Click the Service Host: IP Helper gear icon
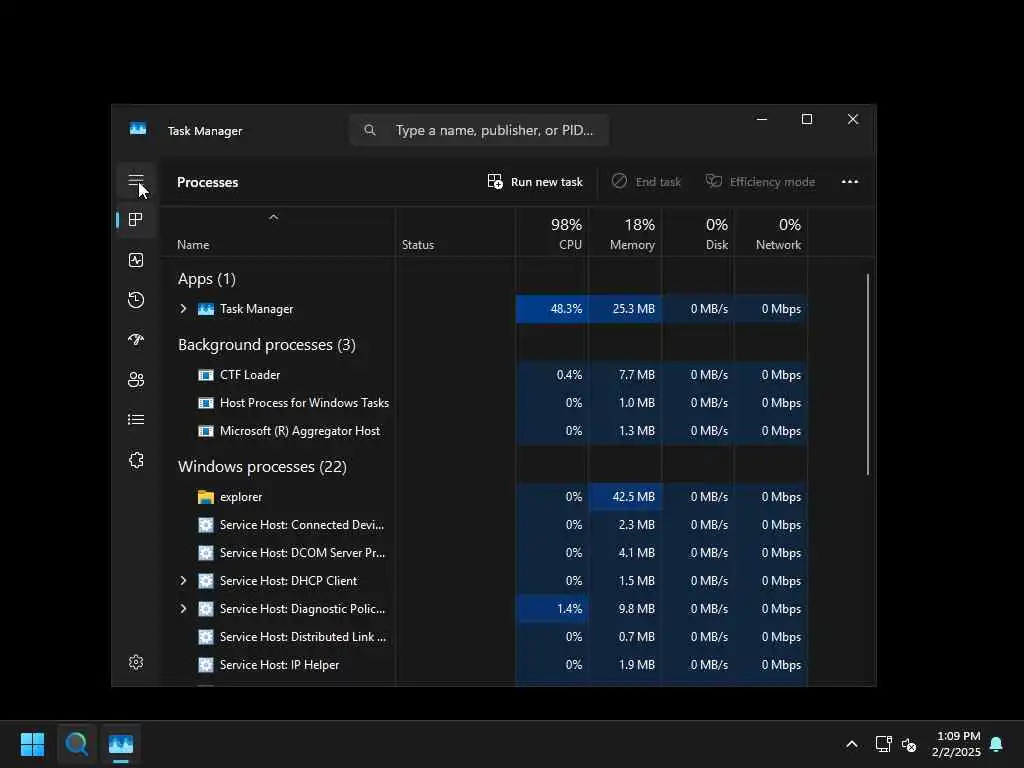The image size is (1024, 768). (x=206, y=665)
